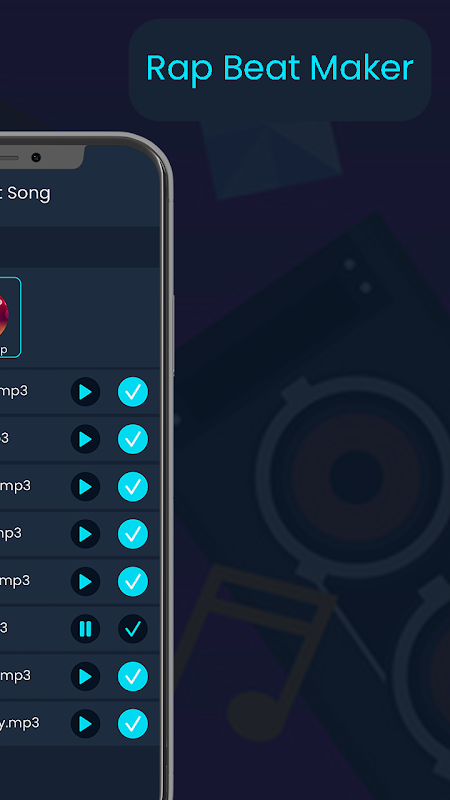Viewport: 450px width, 800px height.
Task: Pause the currently playing sixth track
Action: click(85, 629)
